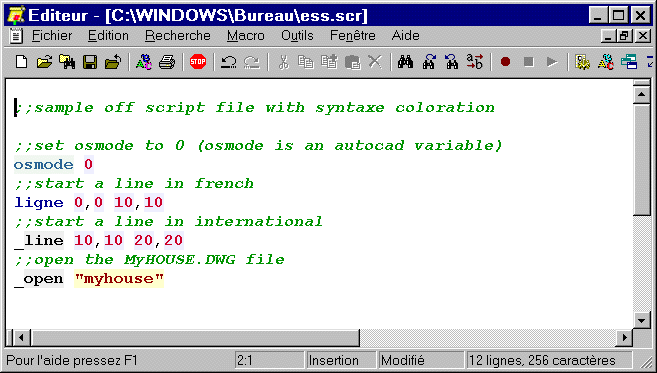The height and width of the screenshot is (373, 657).
Task: Click the "_line" command text
Action: [39, 241]
